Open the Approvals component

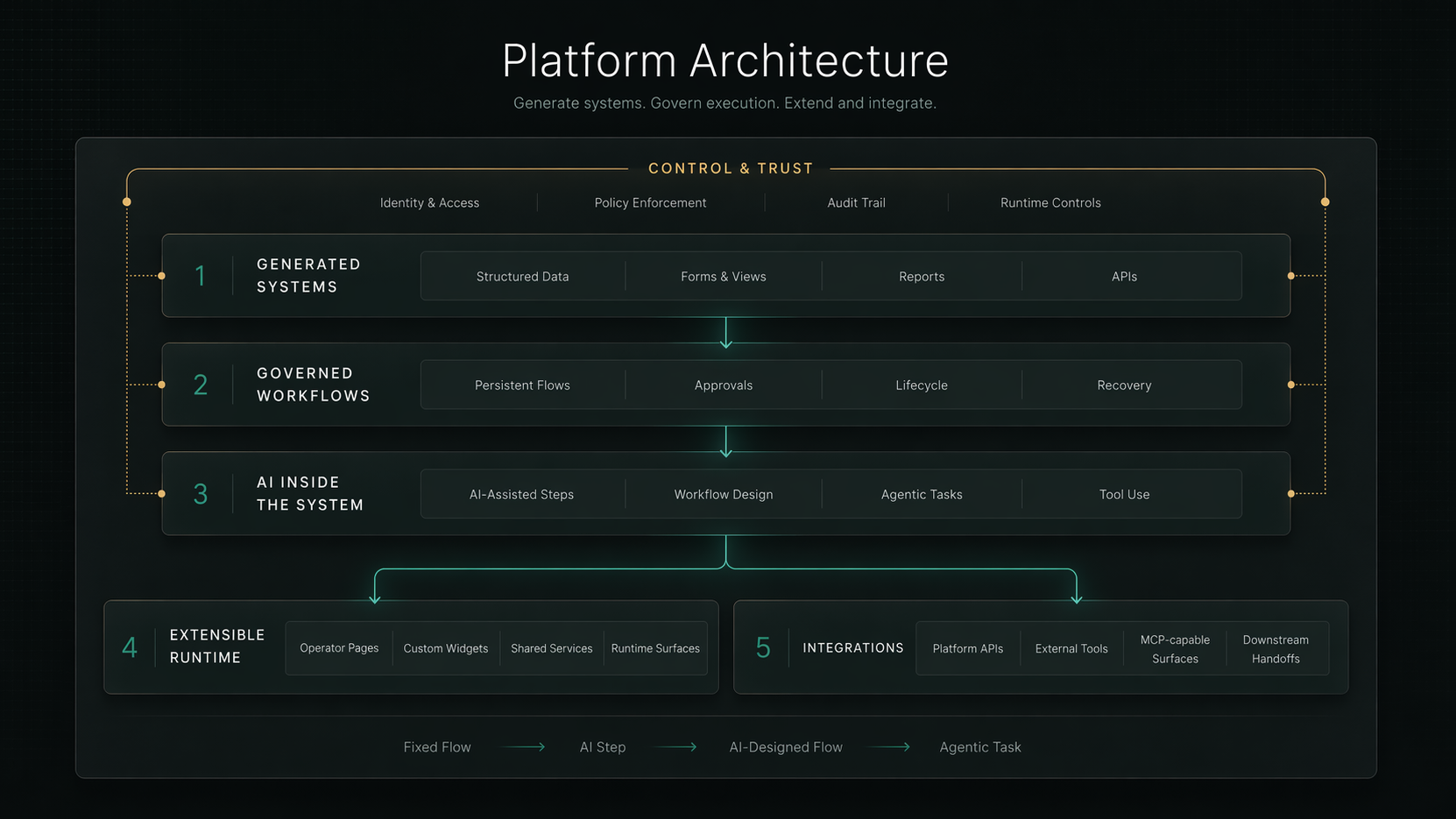point(724,385)
